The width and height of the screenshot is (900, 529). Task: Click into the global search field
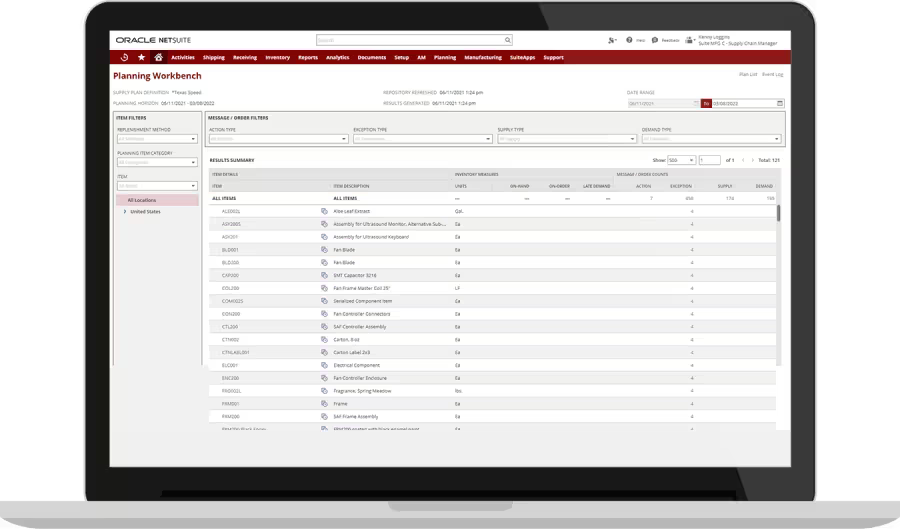[408, 40]
